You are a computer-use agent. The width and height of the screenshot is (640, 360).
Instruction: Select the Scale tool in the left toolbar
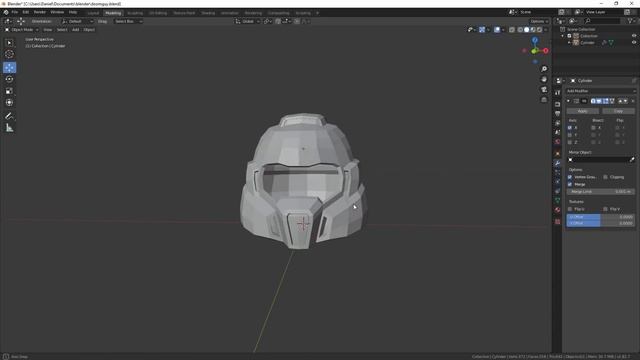9,91
